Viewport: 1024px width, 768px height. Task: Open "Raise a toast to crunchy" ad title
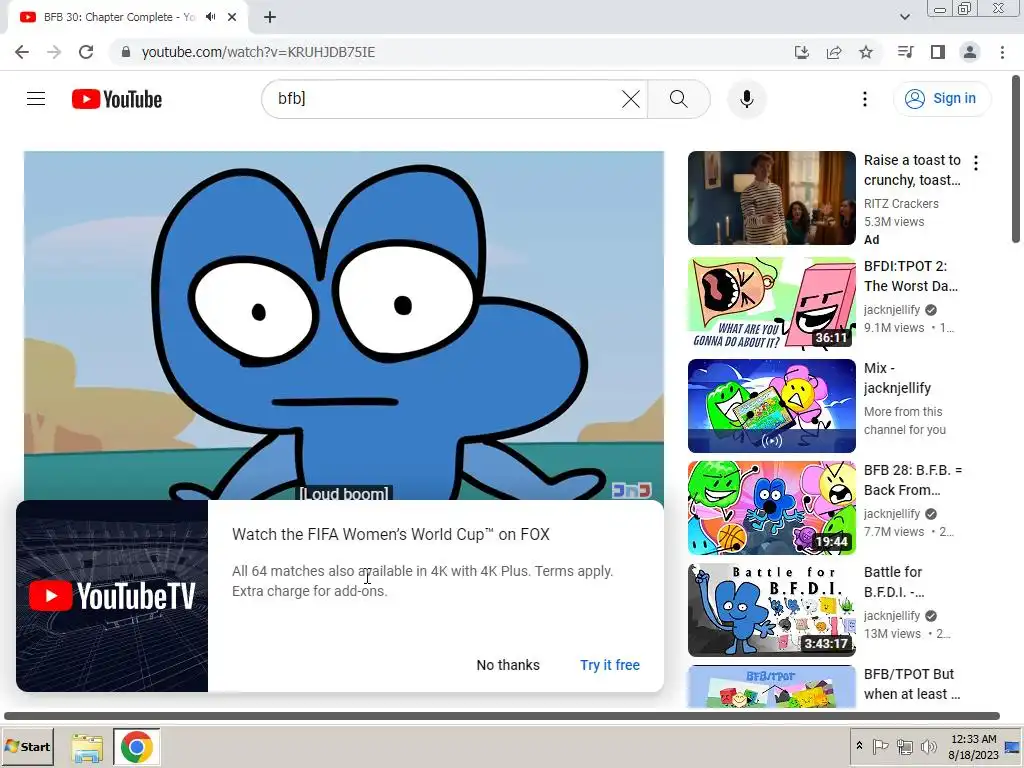pyautogui.click(x=912, y=170)
